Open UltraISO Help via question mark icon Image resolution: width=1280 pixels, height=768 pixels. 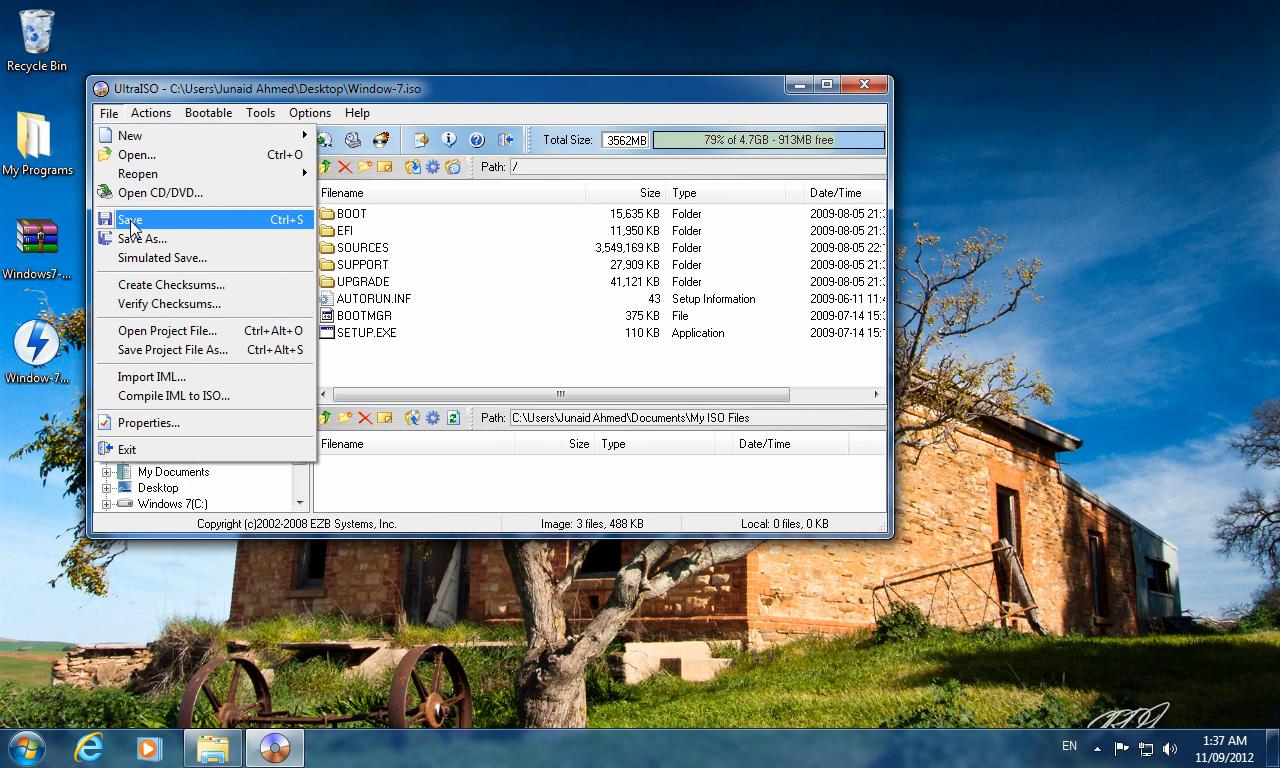coord(476,140)
